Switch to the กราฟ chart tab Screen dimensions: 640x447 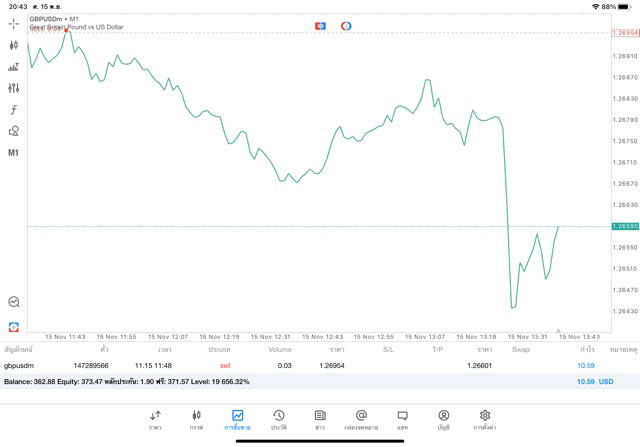196,419
